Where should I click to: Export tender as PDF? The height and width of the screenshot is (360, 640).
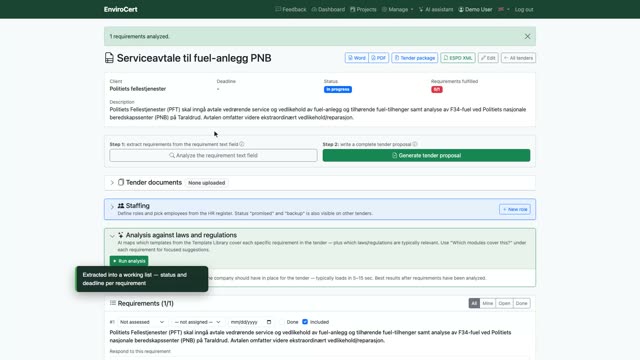point(379,58)
